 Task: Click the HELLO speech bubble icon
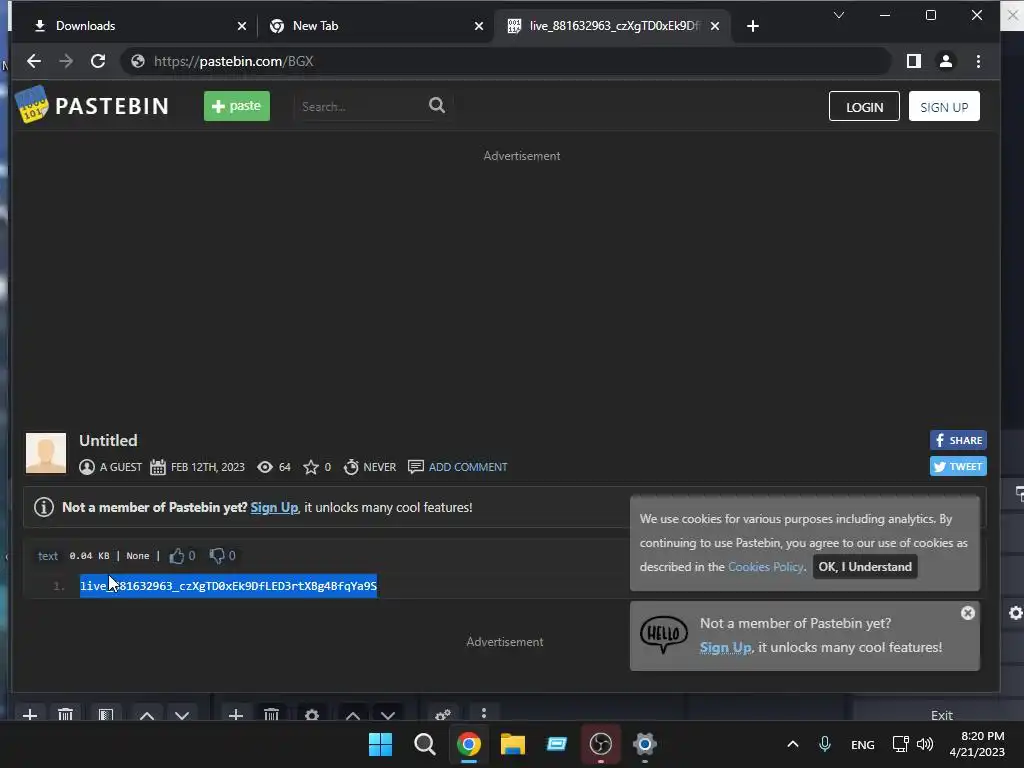click(664, 634)
